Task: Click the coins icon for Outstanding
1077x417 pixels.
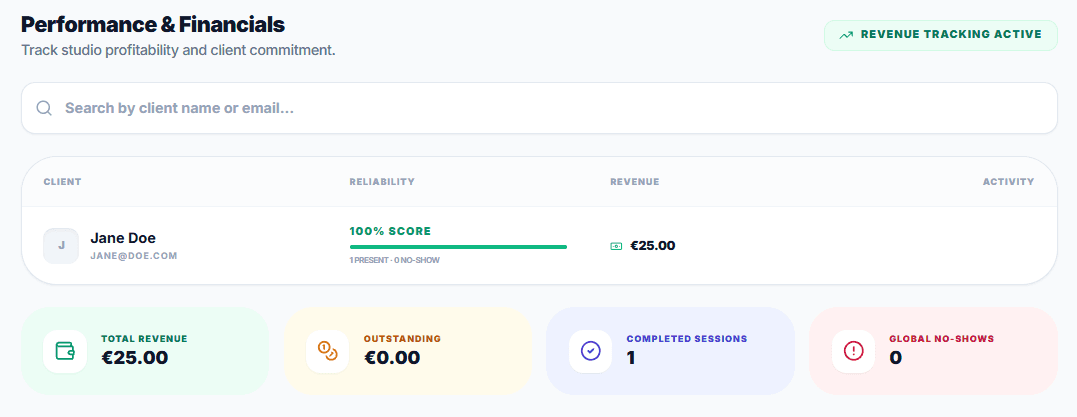Action: tap(327, 351)
